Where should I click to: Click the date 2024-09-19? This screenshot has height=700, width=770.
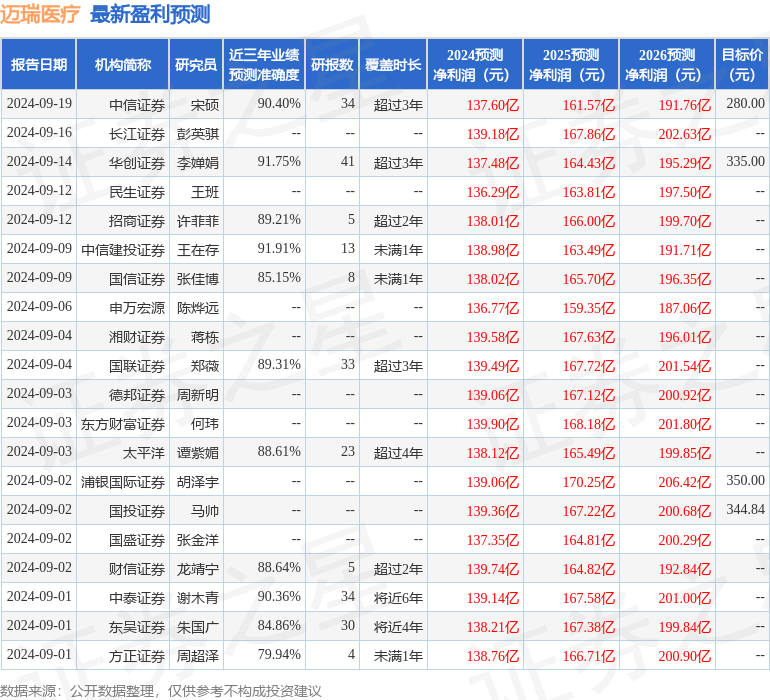[39, 104]
